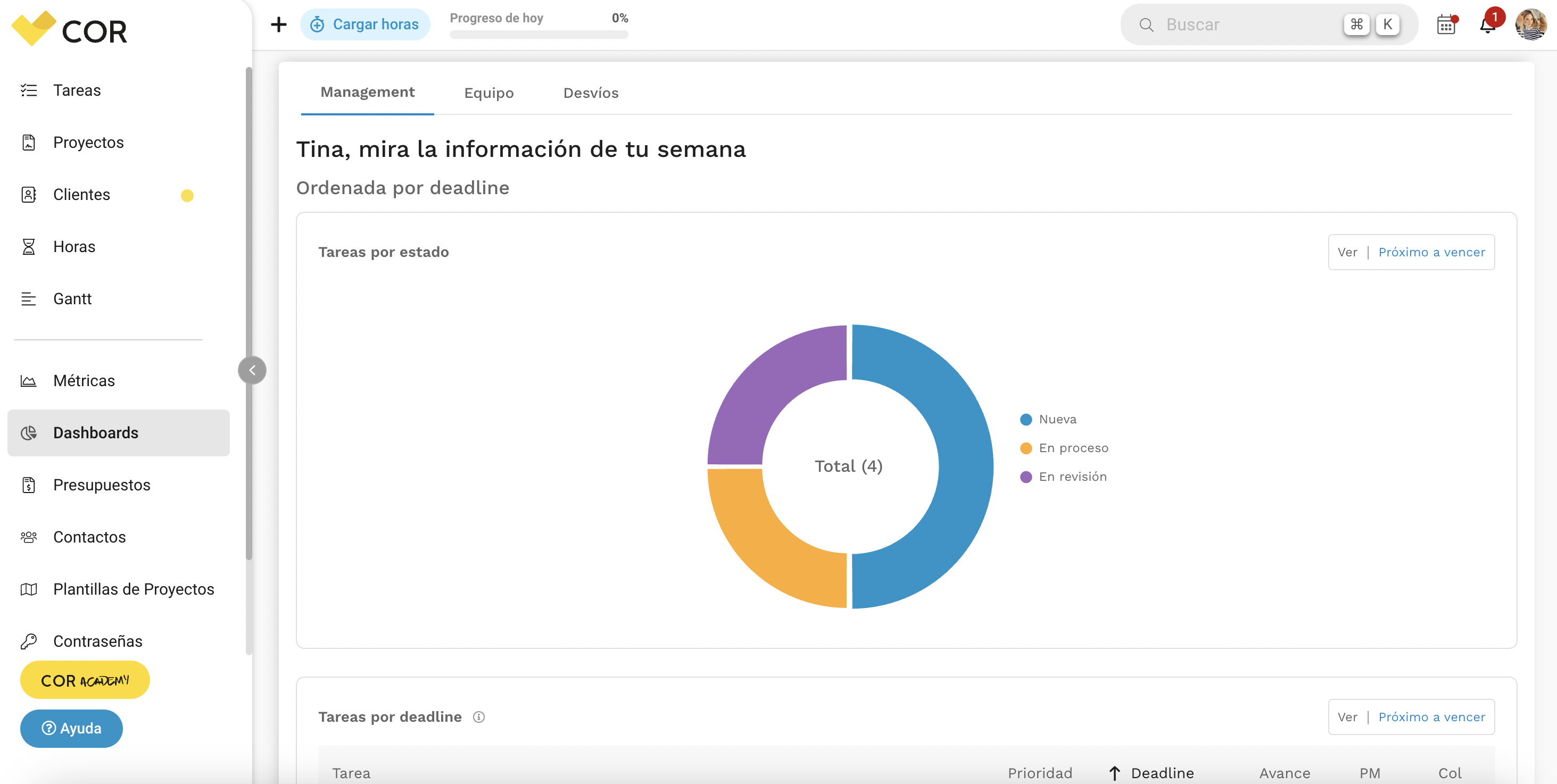
Task: Open Métricas in the sidebar
Action: point(119,380)
